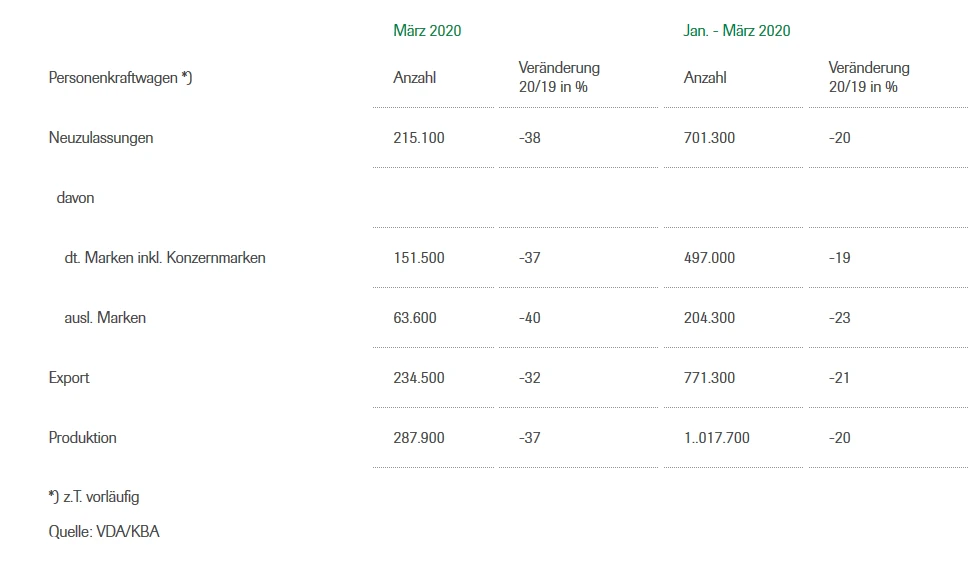Click the "Neuzulassungen" row label
This screenshot has height=579, width=975.
pyautogui.click(x=101, y=138)
